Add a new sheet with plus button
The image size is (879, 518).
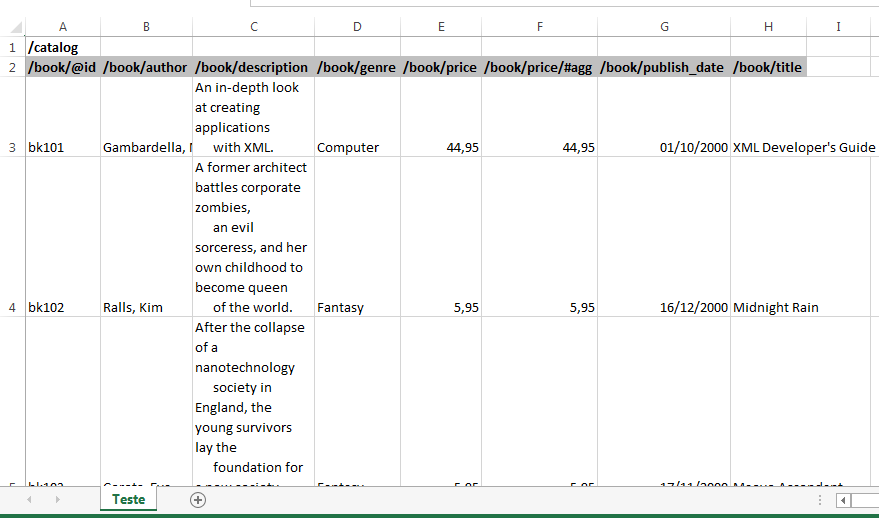pyautogui.click(x=198, y=500)
